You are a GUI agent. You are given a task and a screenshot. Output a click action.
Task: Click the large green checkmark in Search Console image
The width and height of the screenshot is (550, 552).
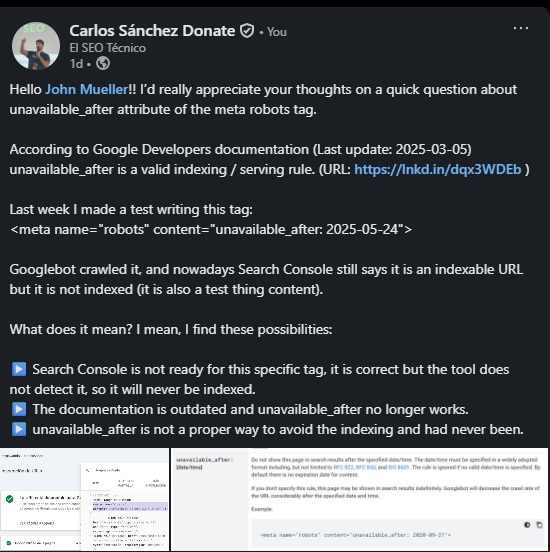click(x=10, y=498)
